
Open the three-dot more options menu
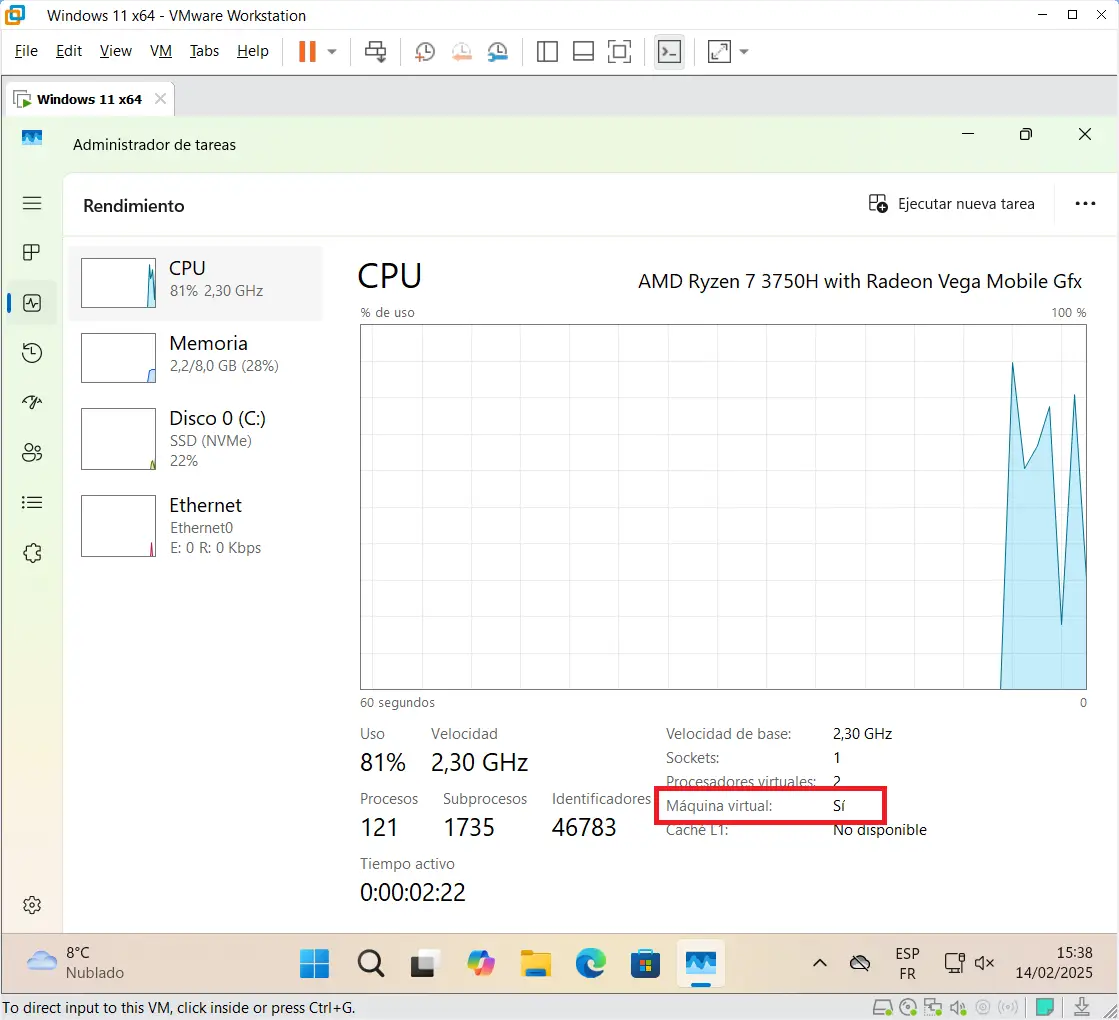pos(1085,204)
